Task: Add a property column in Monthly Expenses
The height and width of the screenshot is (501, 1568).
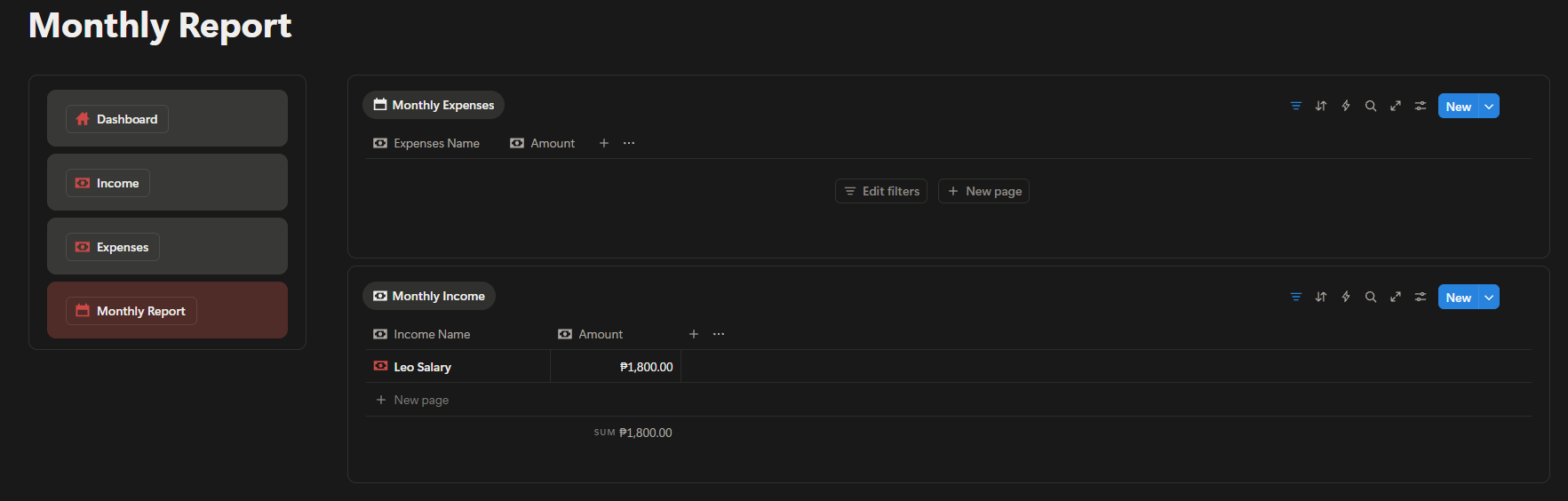Action: (604, 143)
